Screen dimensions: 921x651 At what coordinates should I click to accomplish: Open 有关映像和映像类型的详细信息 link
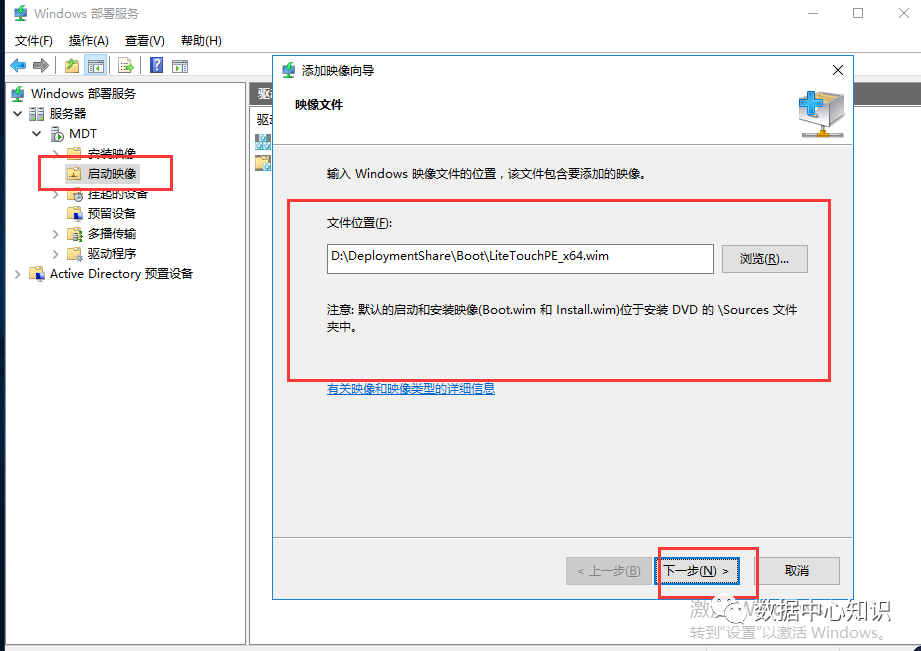[411, 388]
